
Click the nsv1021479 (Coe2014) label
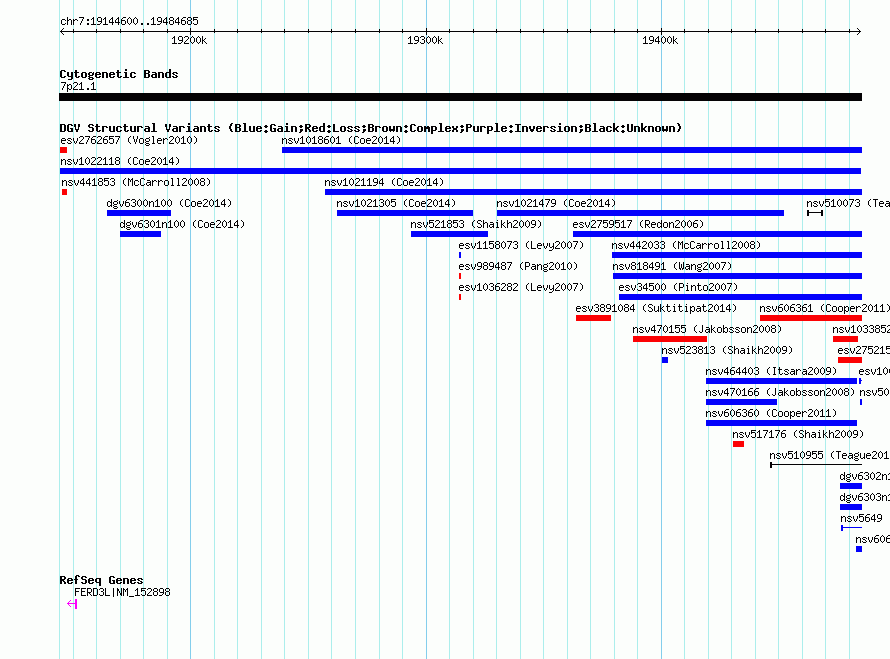click(x=556, y=203)
